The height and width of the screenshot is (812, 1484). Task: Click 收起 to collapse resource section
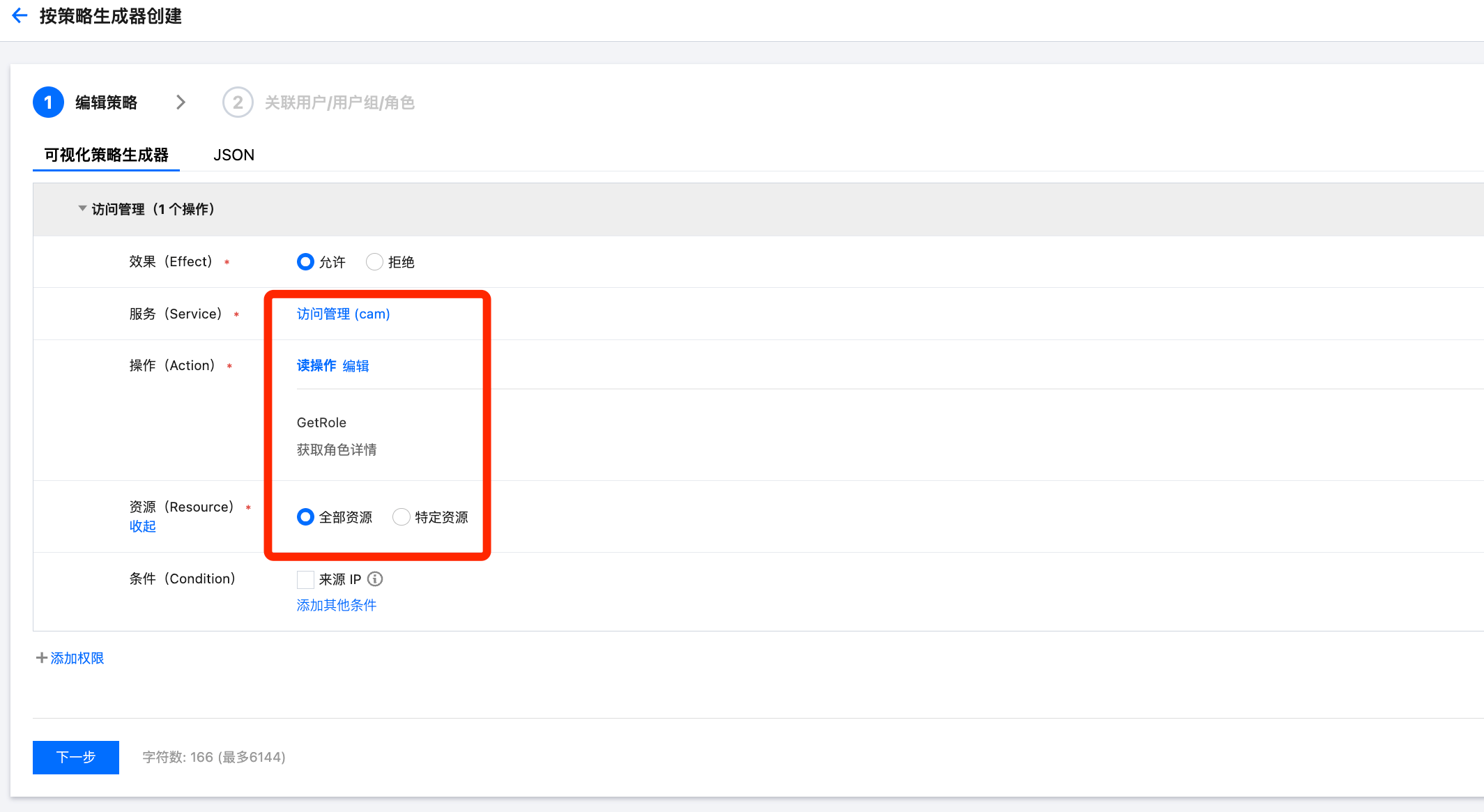(x=142, y=526)
